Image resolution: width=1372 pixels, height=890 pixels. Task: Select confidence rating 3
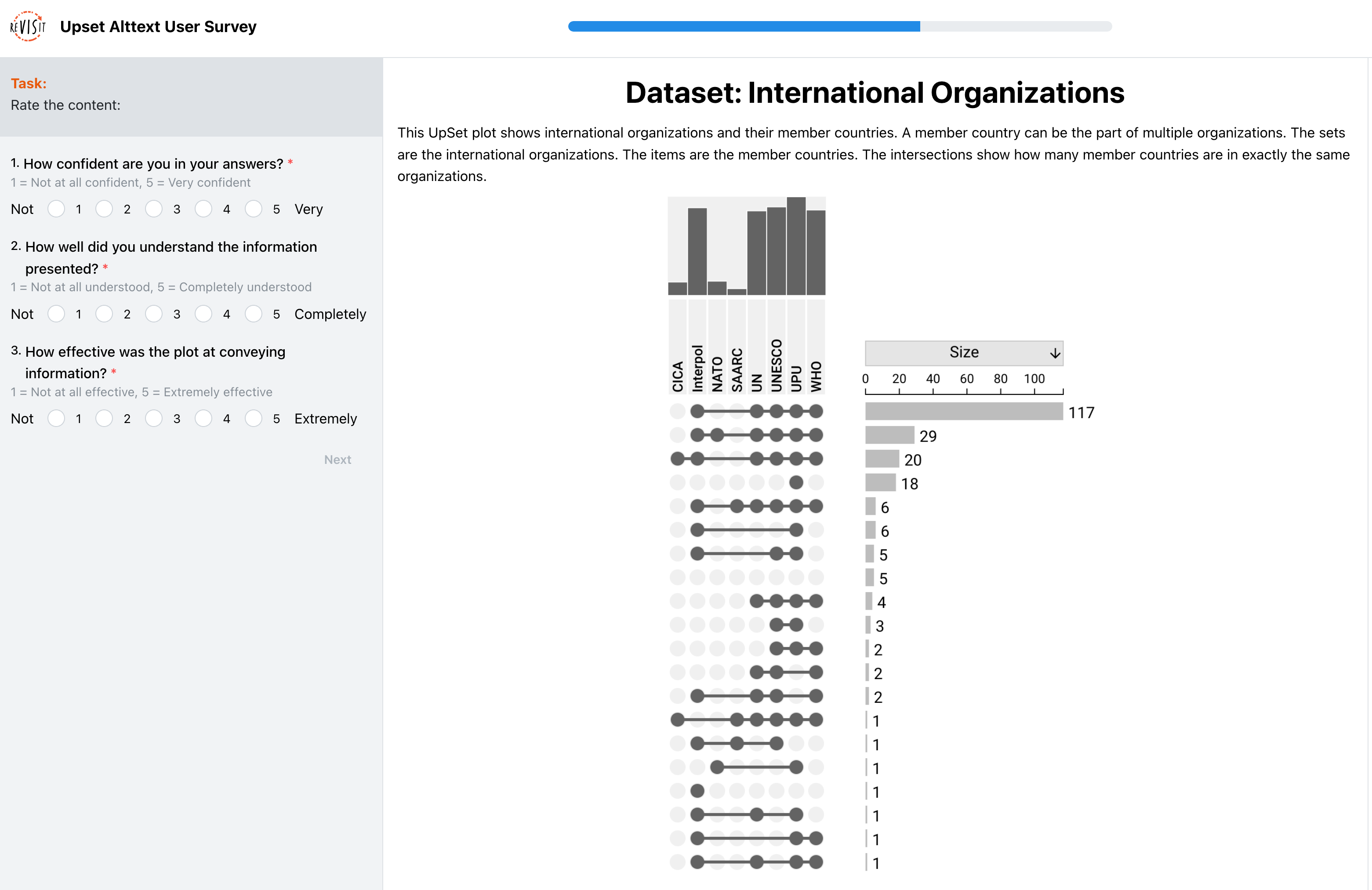pyautogui.click(x=154, y=209)
